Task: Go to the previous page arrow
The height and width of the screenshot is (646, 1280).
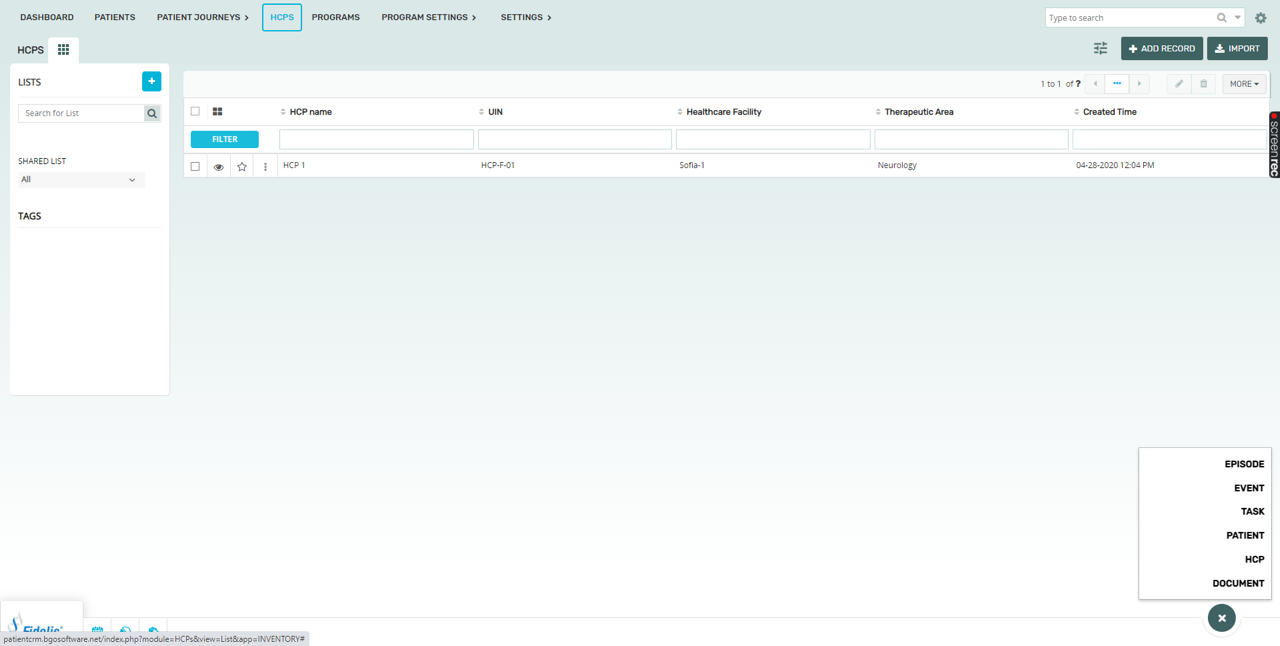Action: pos(1096,84)
